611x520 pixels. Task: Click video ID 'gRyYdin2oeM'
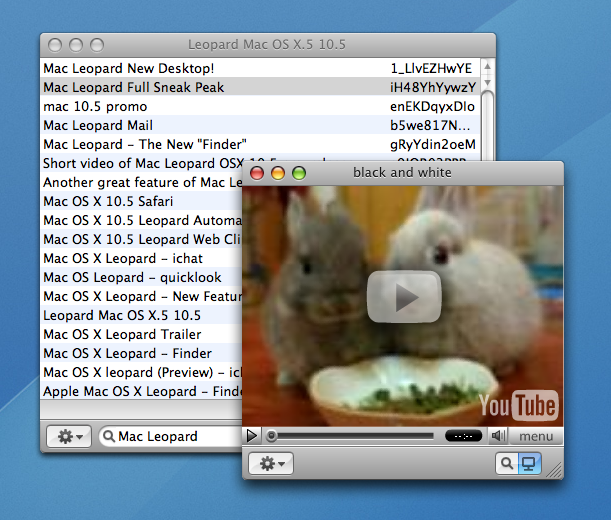pyautogui.click(x=433, y=144)
